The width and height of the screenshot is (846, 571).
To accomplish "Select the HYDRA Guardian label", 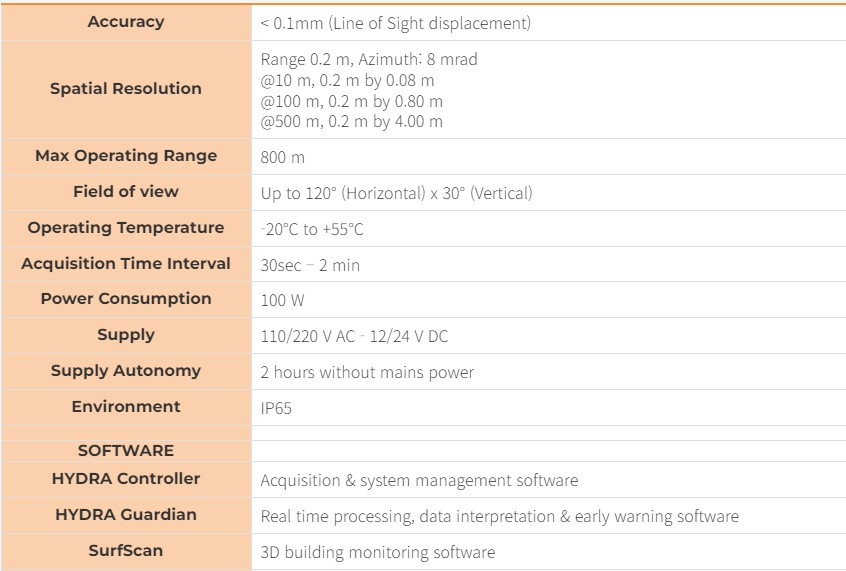I will 126,515.
